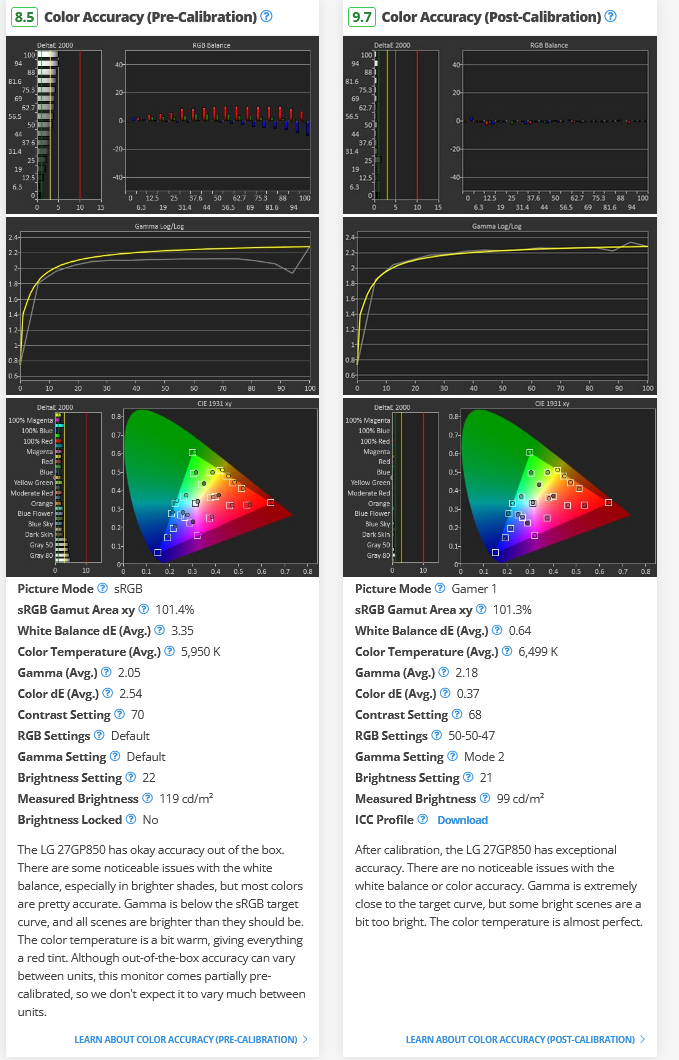This screenshot has height=1060, width=679.
Task: Open Learn About Color Accuracy (Pre-Calibration) link
Action: coord(191,1039)
